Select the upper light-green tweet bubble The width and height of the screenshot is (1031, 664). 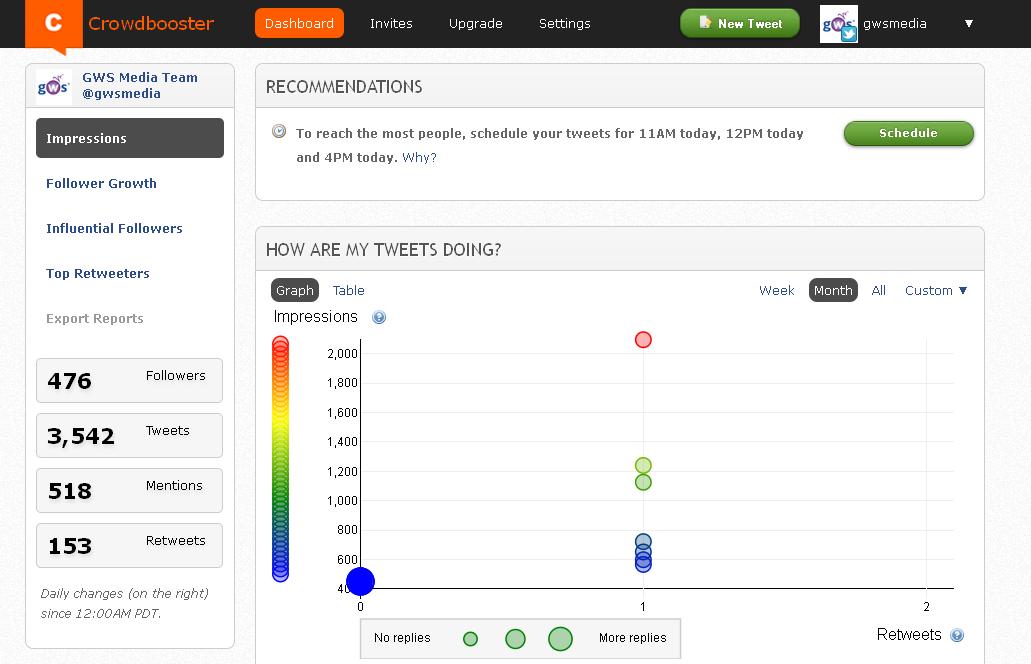pyautogui.click(x=643, y=465)
